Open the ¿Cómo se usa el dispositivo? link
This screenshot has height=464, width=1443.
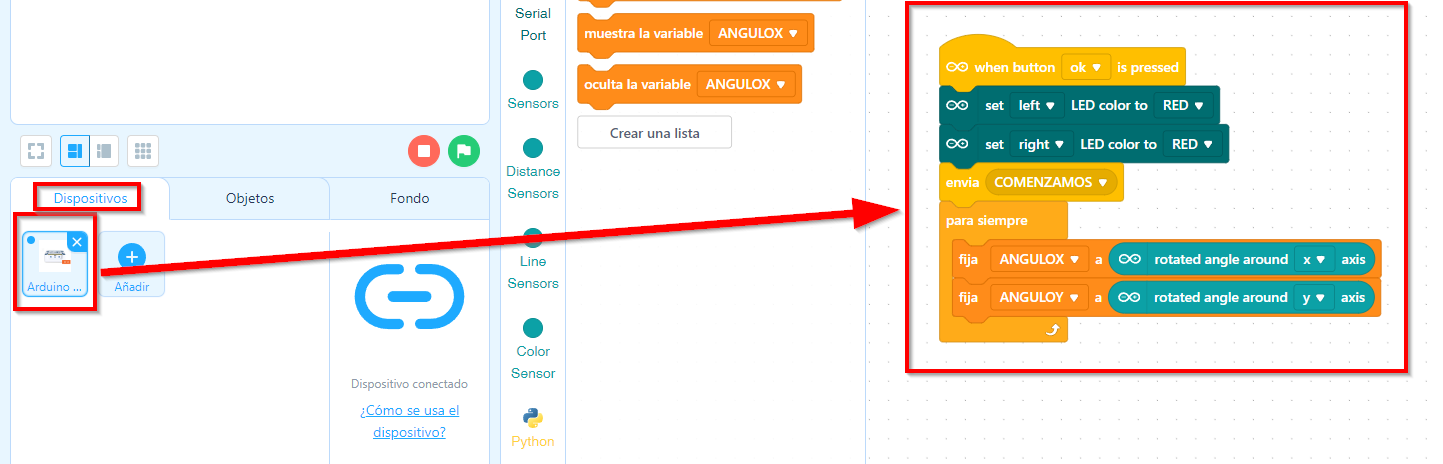pos(409,421)
